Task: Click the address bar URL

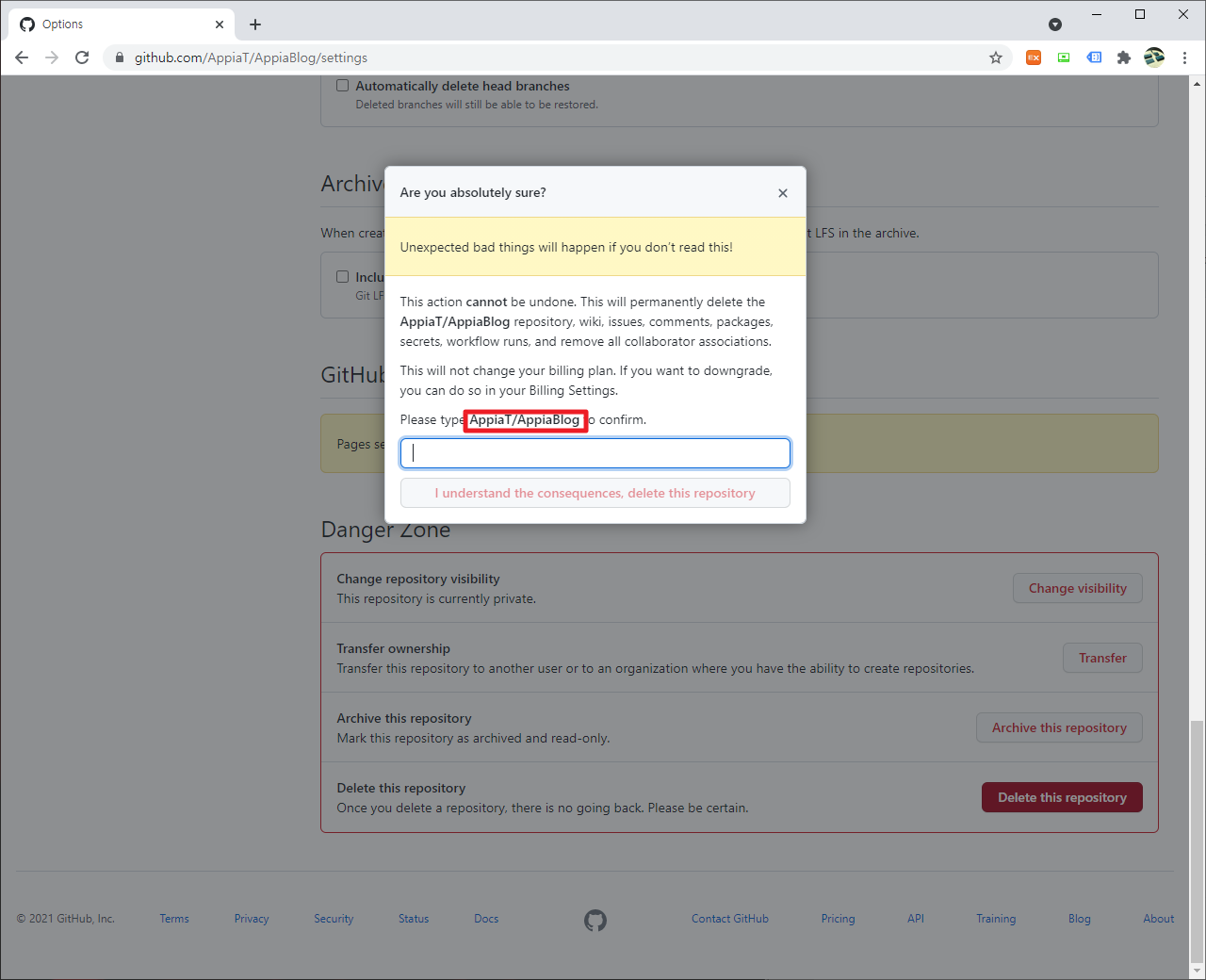Action: 251,57
